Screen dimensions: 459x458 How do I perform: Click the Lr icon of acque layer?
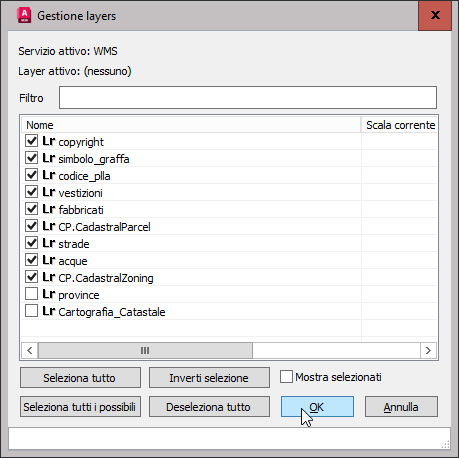click(x=49, y=260)
